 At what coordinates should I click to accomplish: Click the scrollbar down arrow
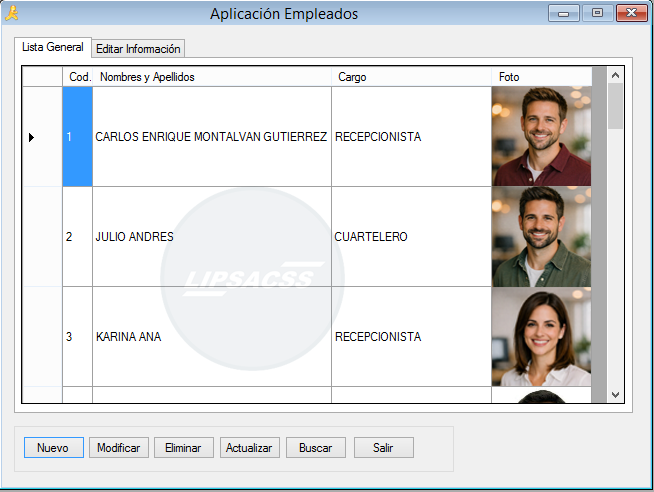tap(615, 394)
